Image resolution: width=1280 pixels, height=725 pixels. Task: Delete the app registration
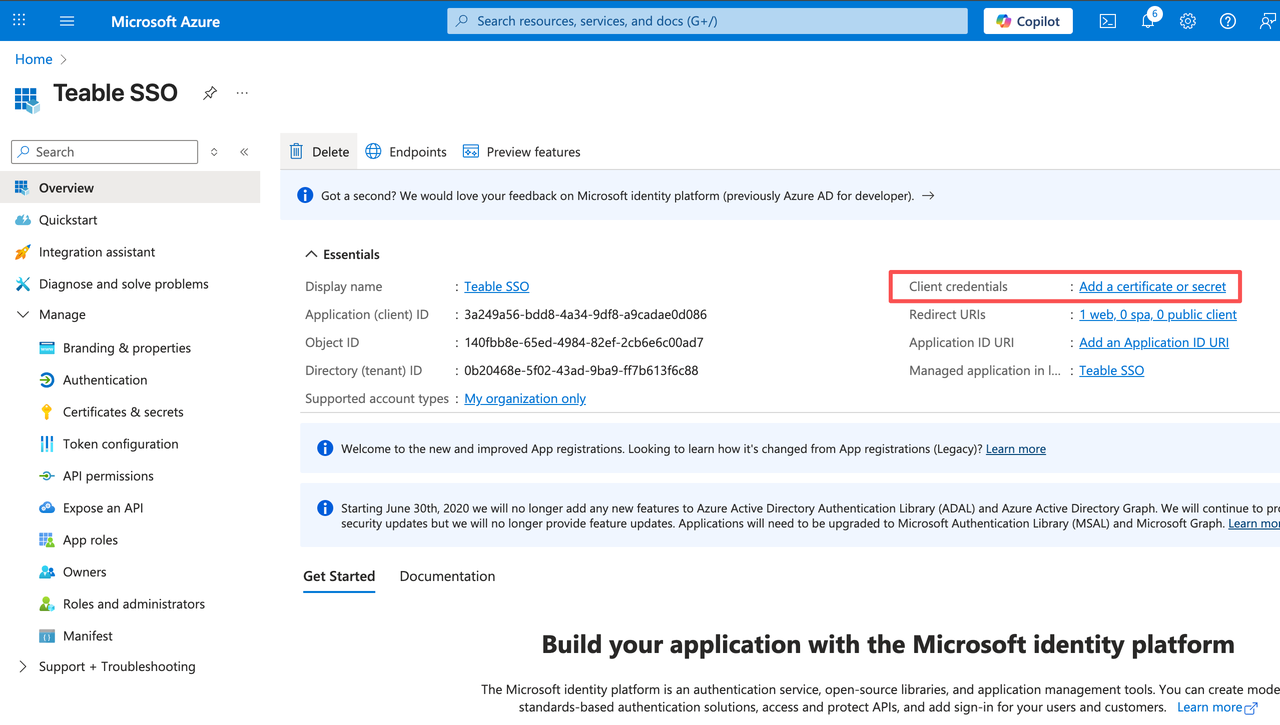pos(319,152)
